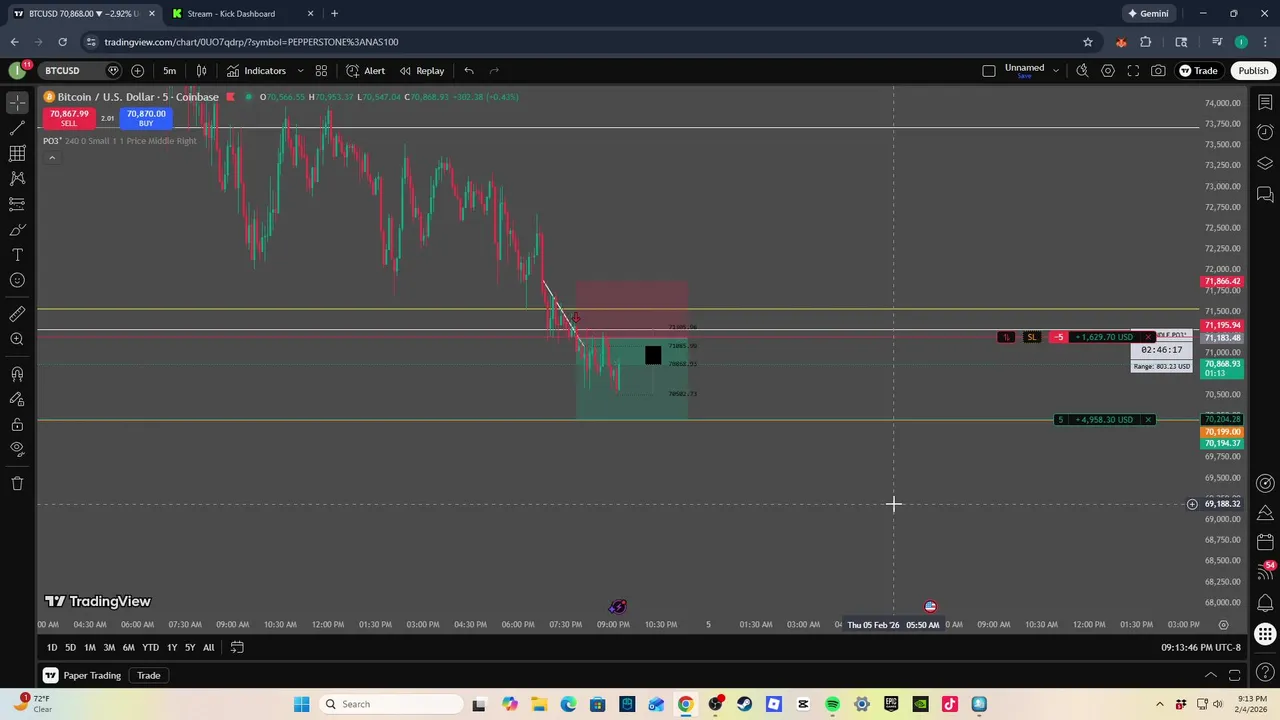Select the brush drawing tool

click(x=17, y=230)
